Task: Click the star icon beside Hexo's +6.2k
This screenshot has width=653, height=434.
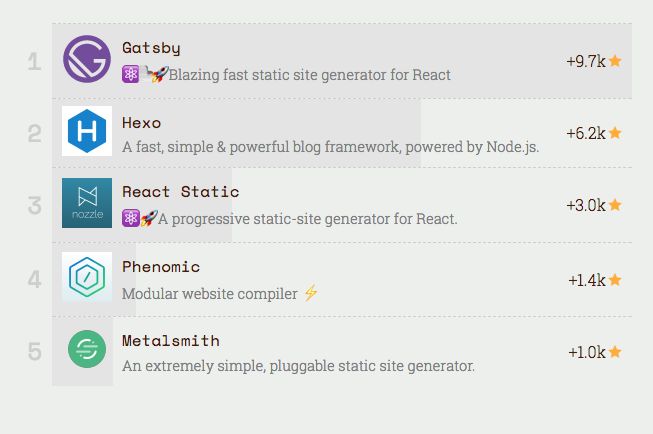Action: [616, 133]
